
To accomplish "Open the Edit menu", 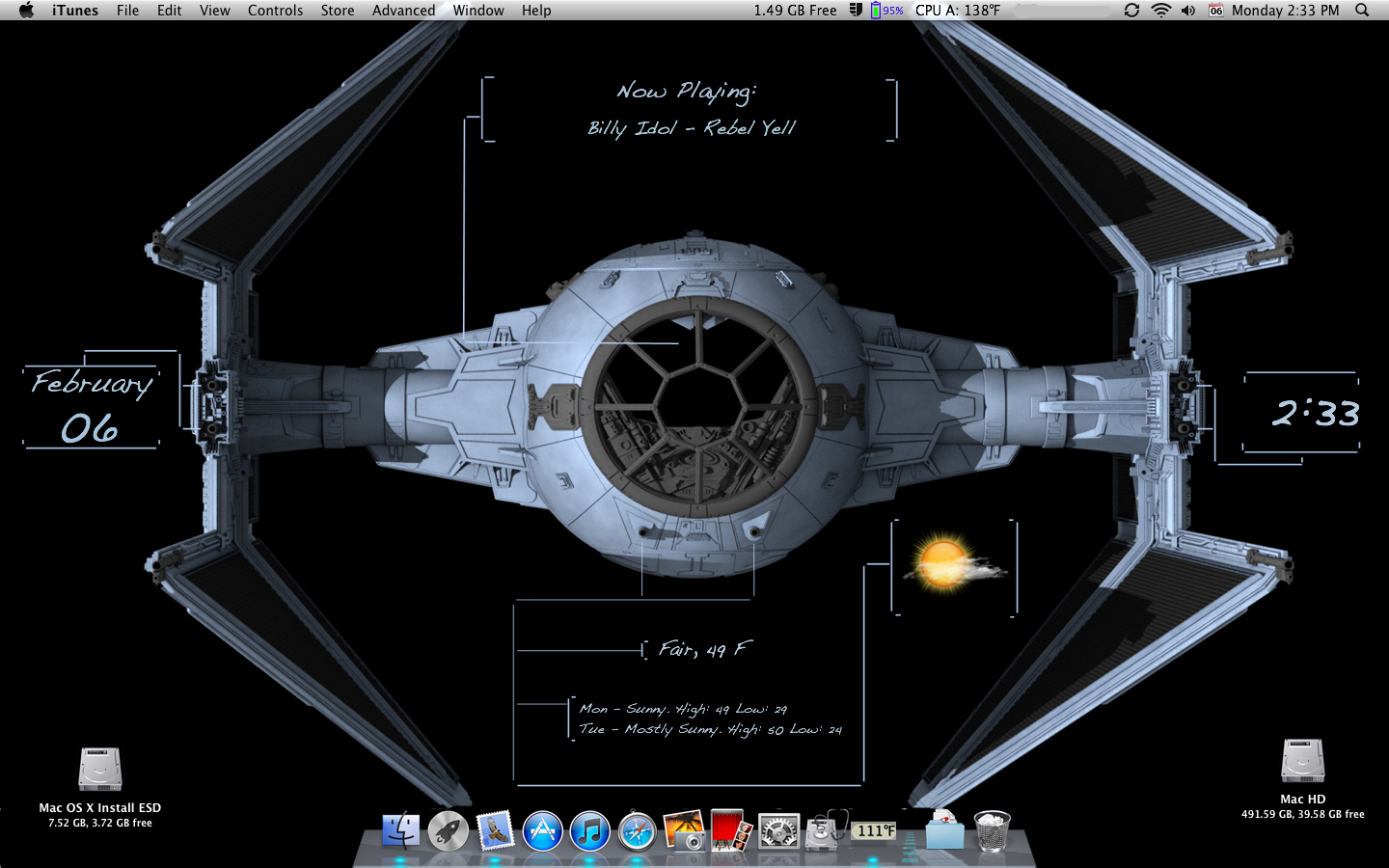I will click(x=170, y=10).
